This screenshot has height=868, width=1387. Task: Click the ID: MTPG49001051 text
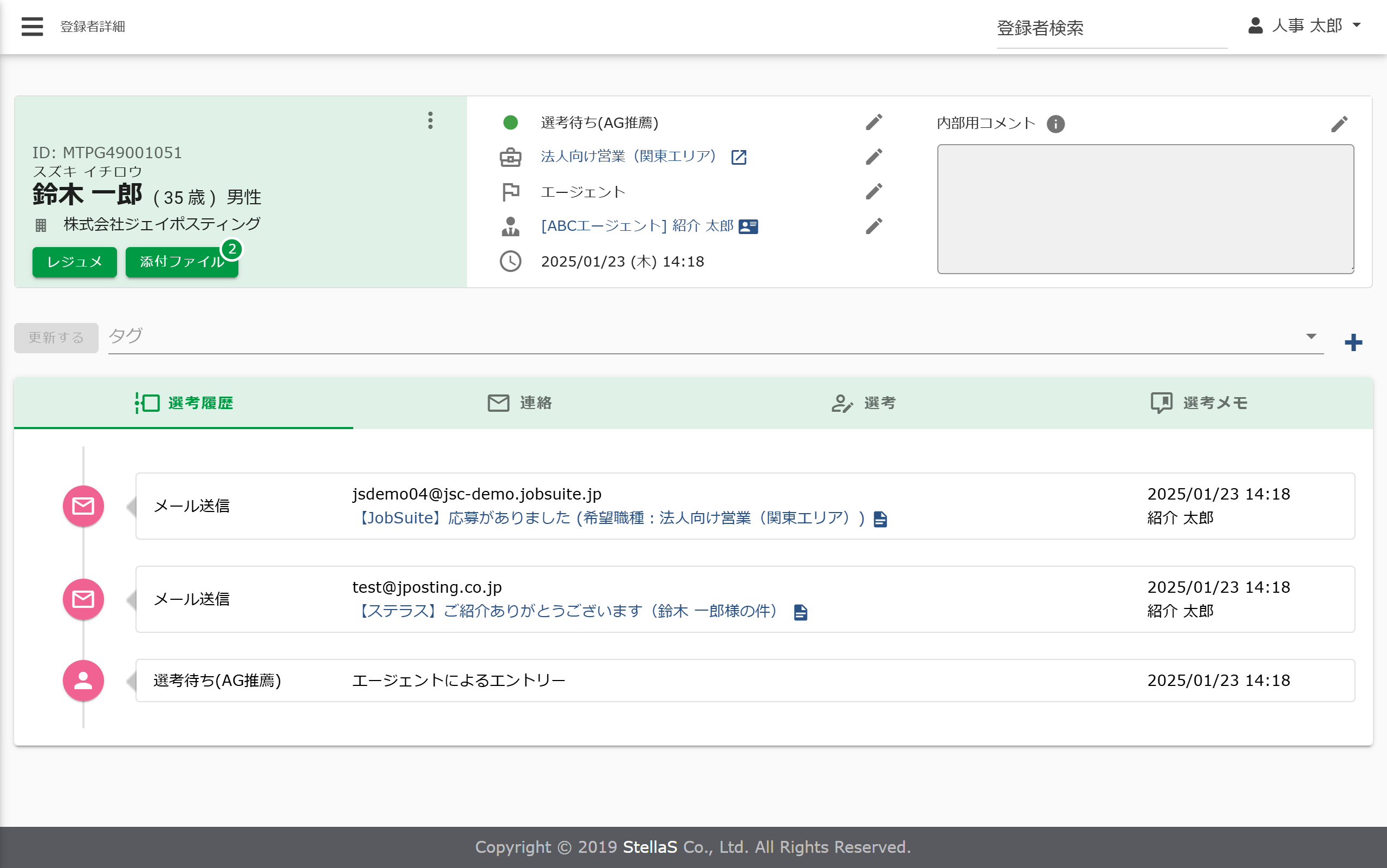point(107,153)
